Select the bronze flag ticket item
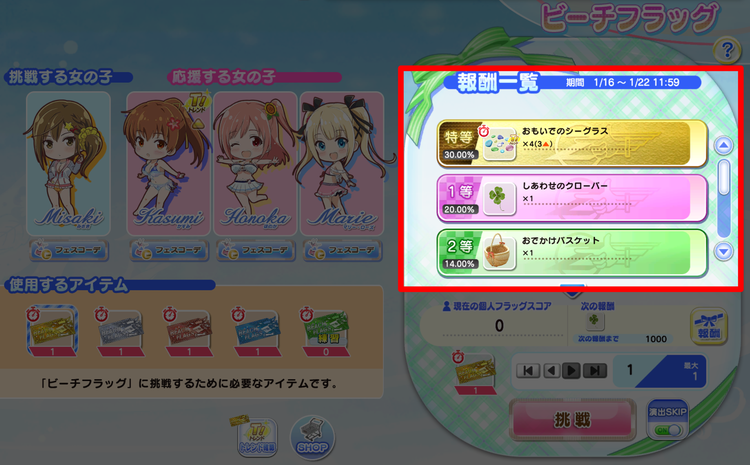 189,332
